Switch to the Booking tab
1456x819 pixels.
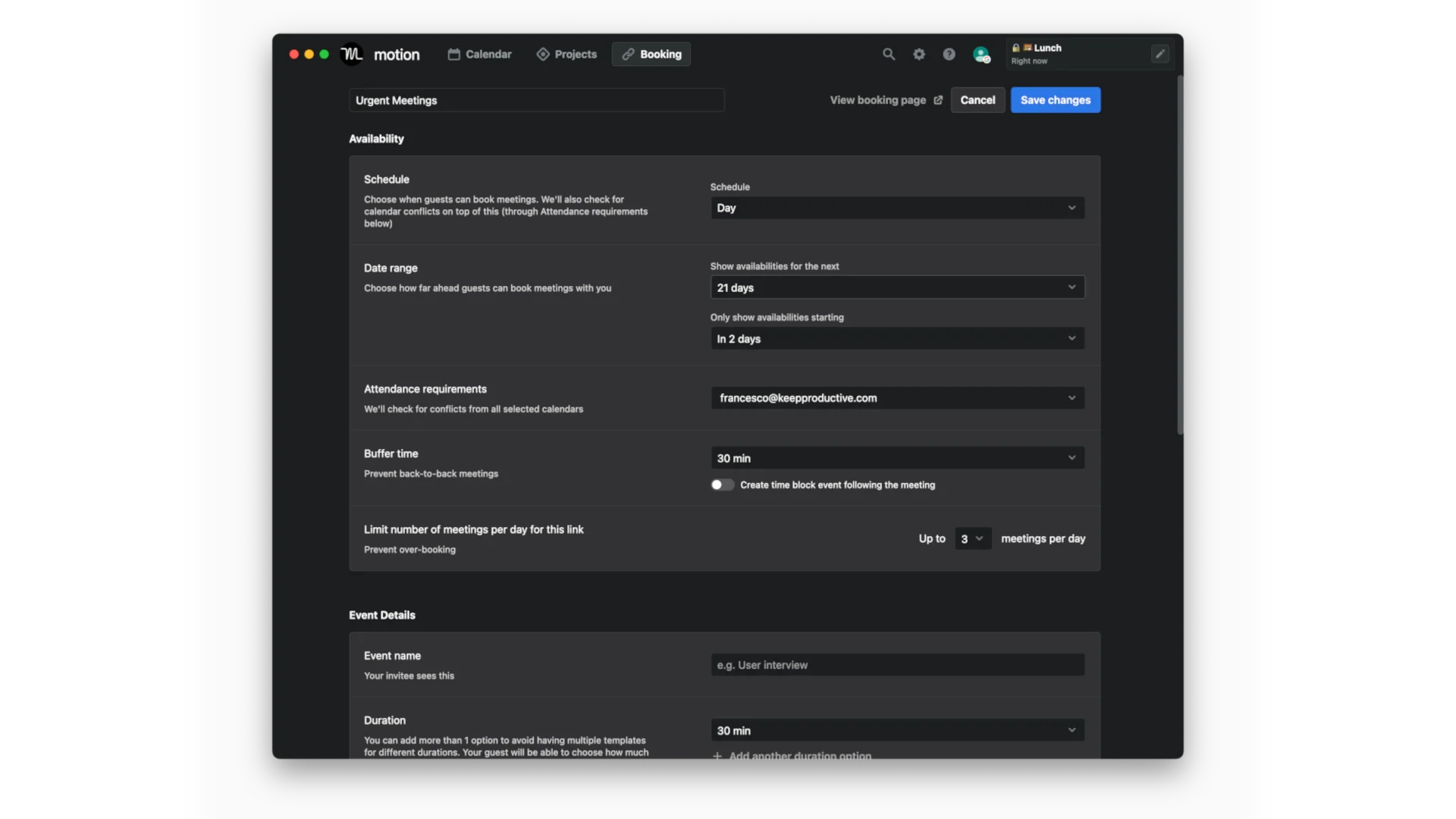(651, 54)
